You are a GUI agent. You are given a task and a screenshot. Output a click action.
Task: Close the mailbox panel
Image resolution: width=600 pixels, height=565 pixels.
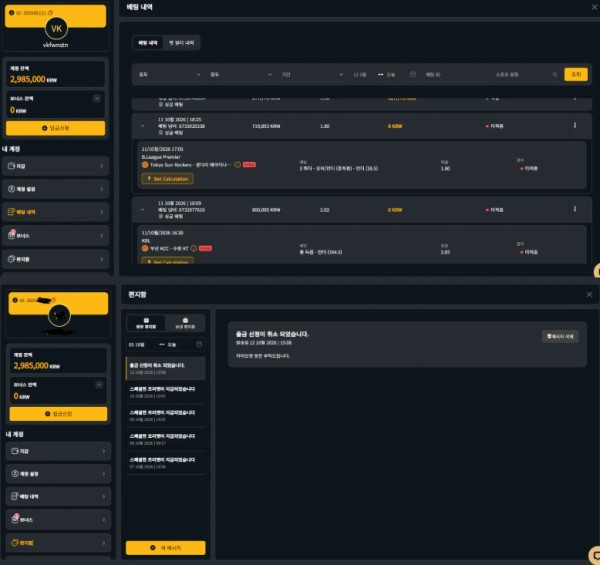589,295
